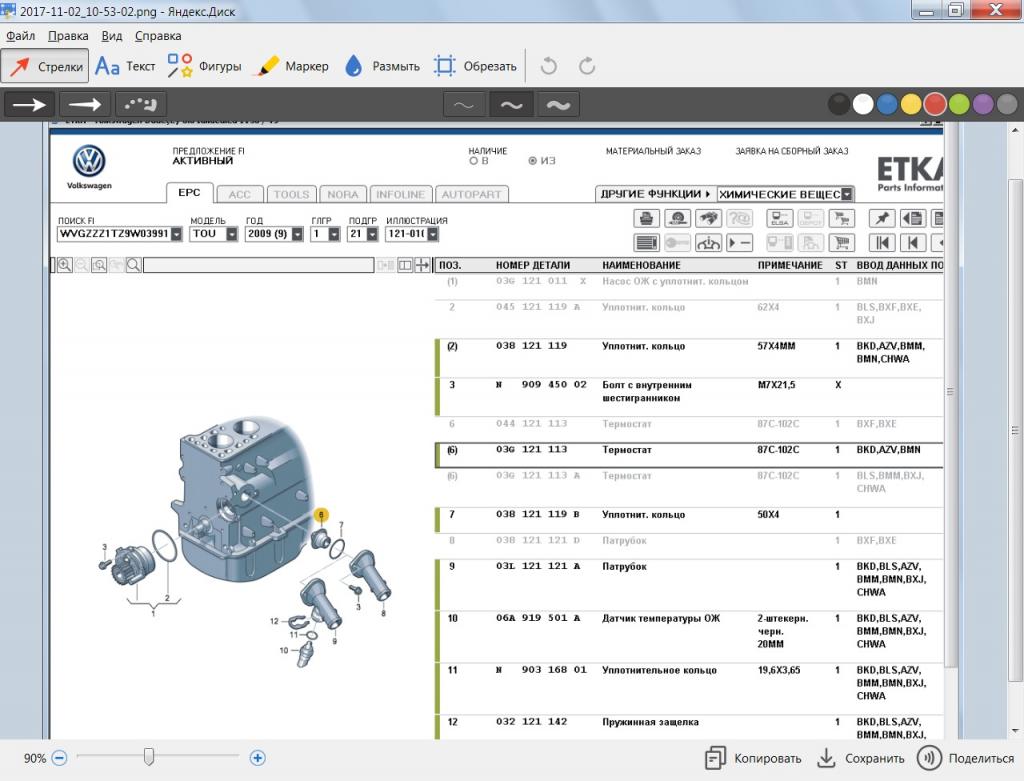
Task: Select the Стрелки arrows tool
Action: tap(45, 66)
